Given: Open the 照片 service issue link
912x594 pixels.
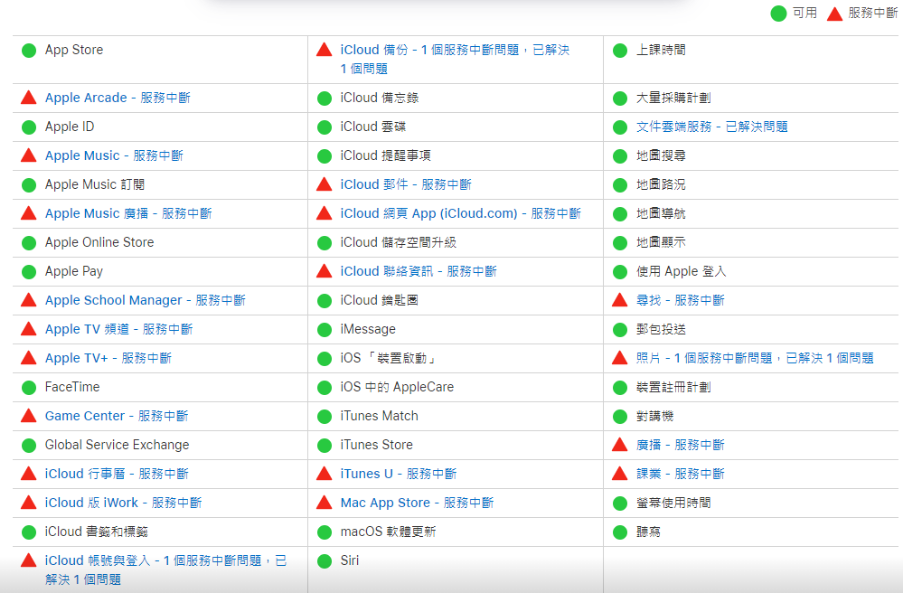Looking at the screenshot, I should pos(754,358).
